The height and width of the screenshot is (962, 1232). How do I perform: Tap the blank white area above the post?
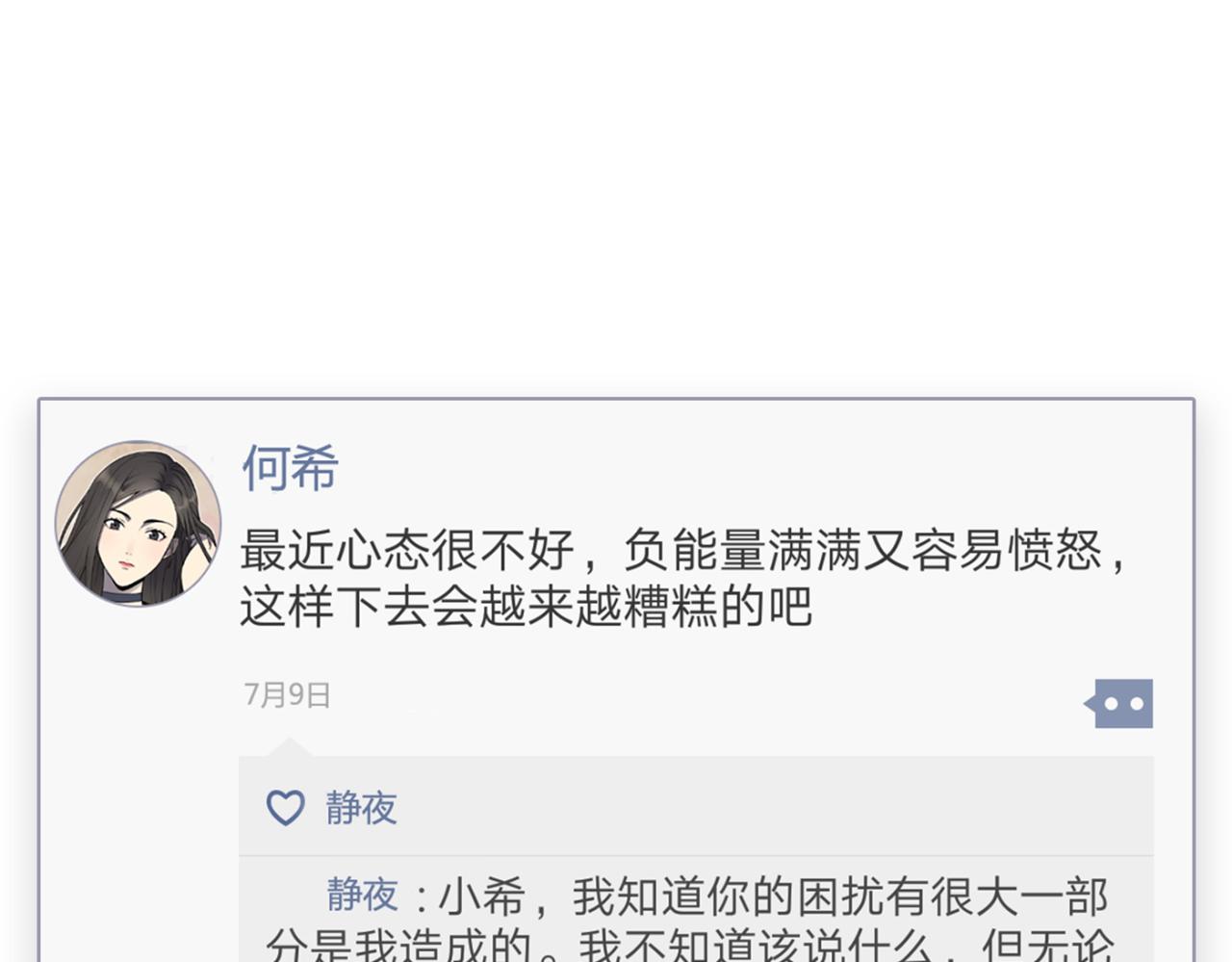click(616, 193)
